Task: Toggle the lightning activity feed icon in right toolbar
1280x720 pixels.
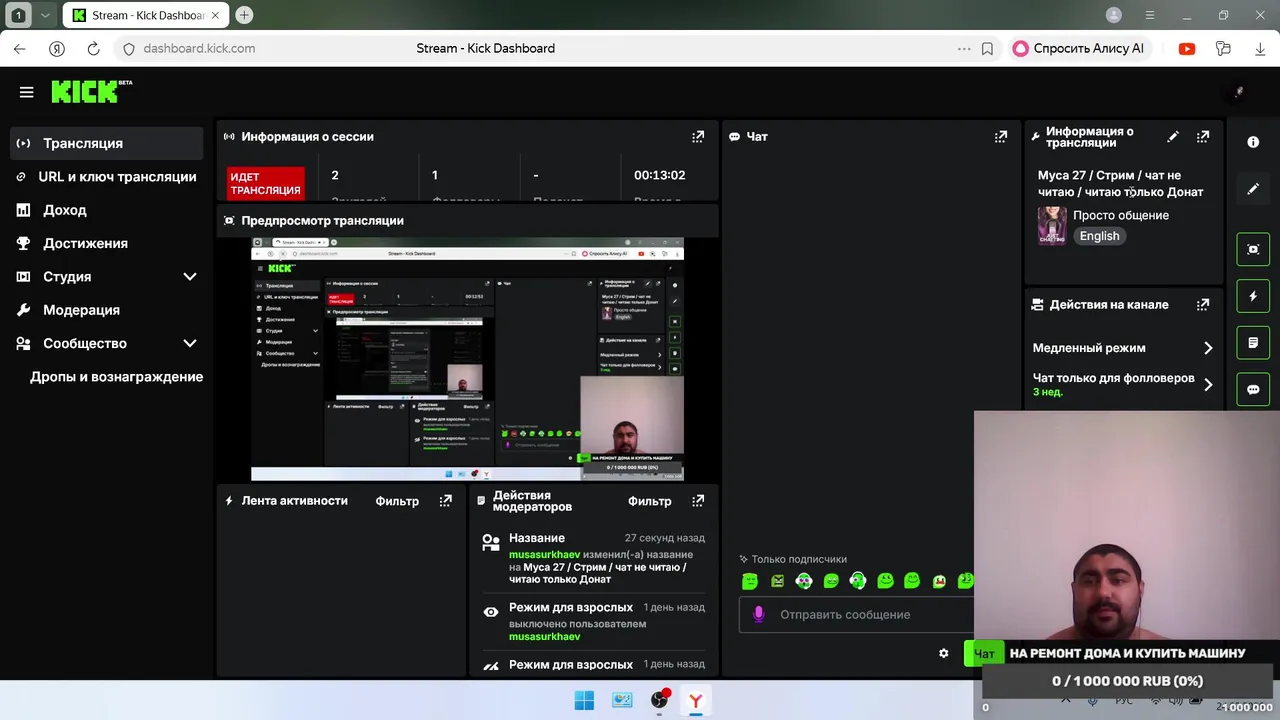Action: pos(1253,296)
